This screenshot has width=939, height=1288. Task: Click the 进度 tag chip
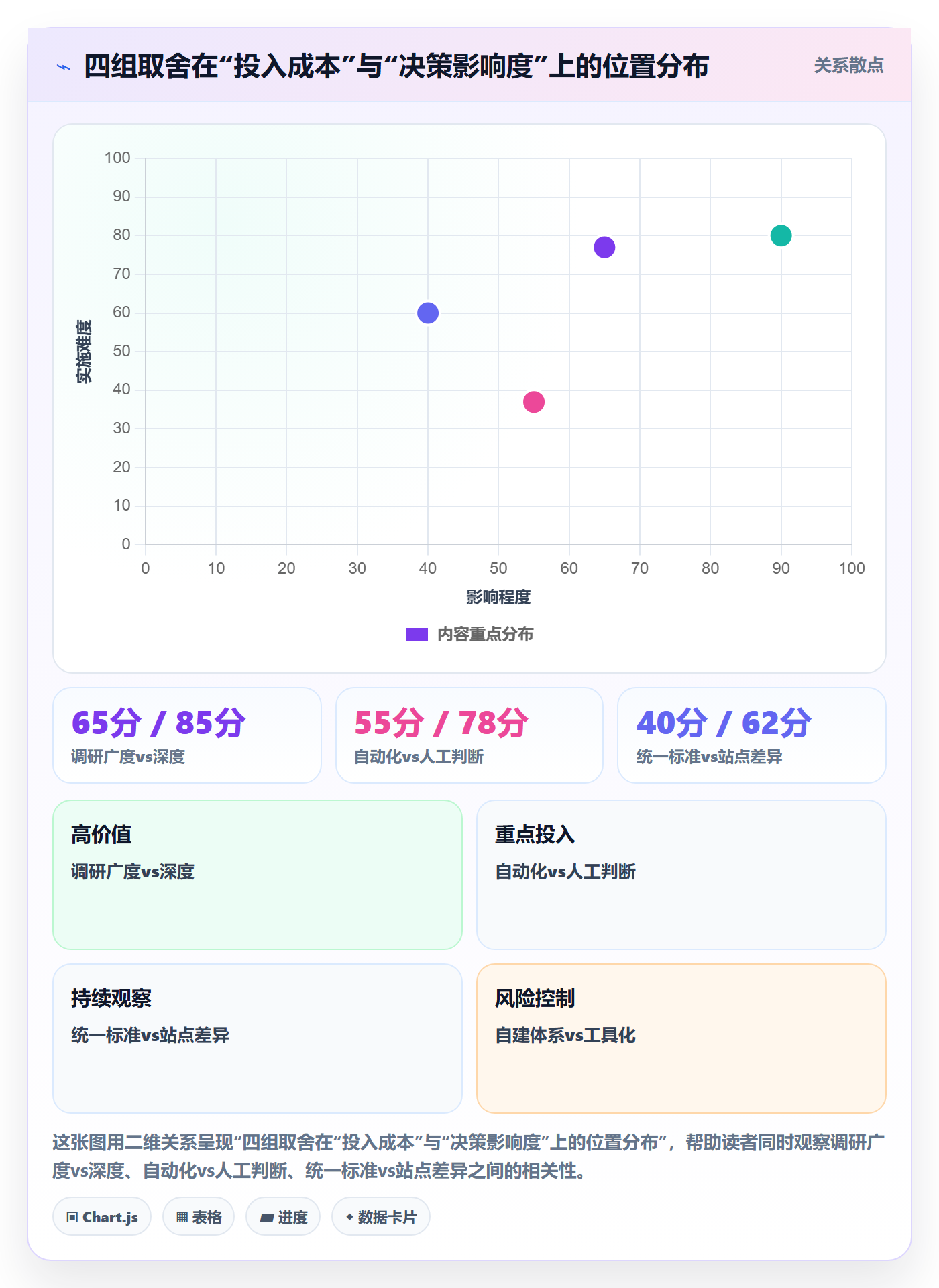click(283, 1217)
